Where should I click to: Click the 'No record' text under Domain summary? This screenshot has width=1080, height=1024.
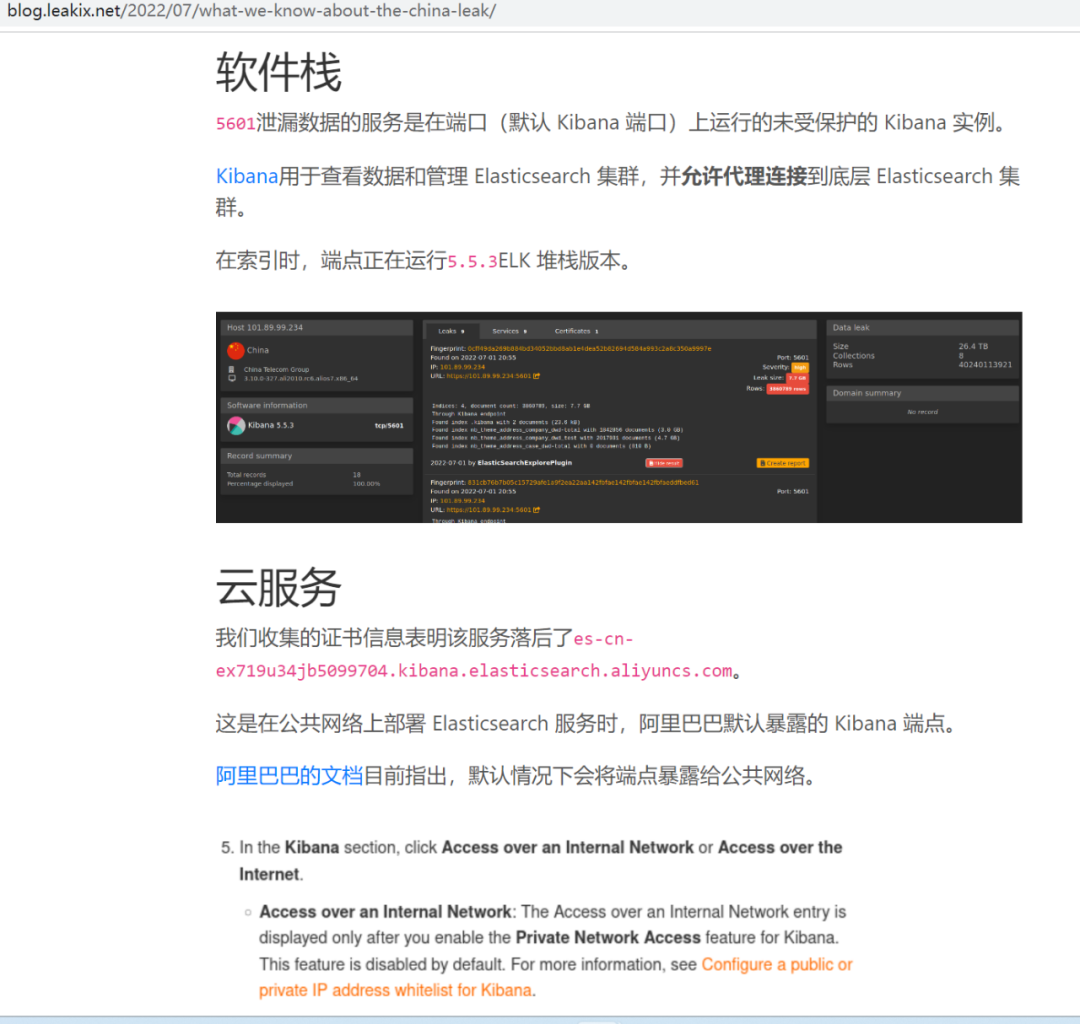tap(922, 412)
